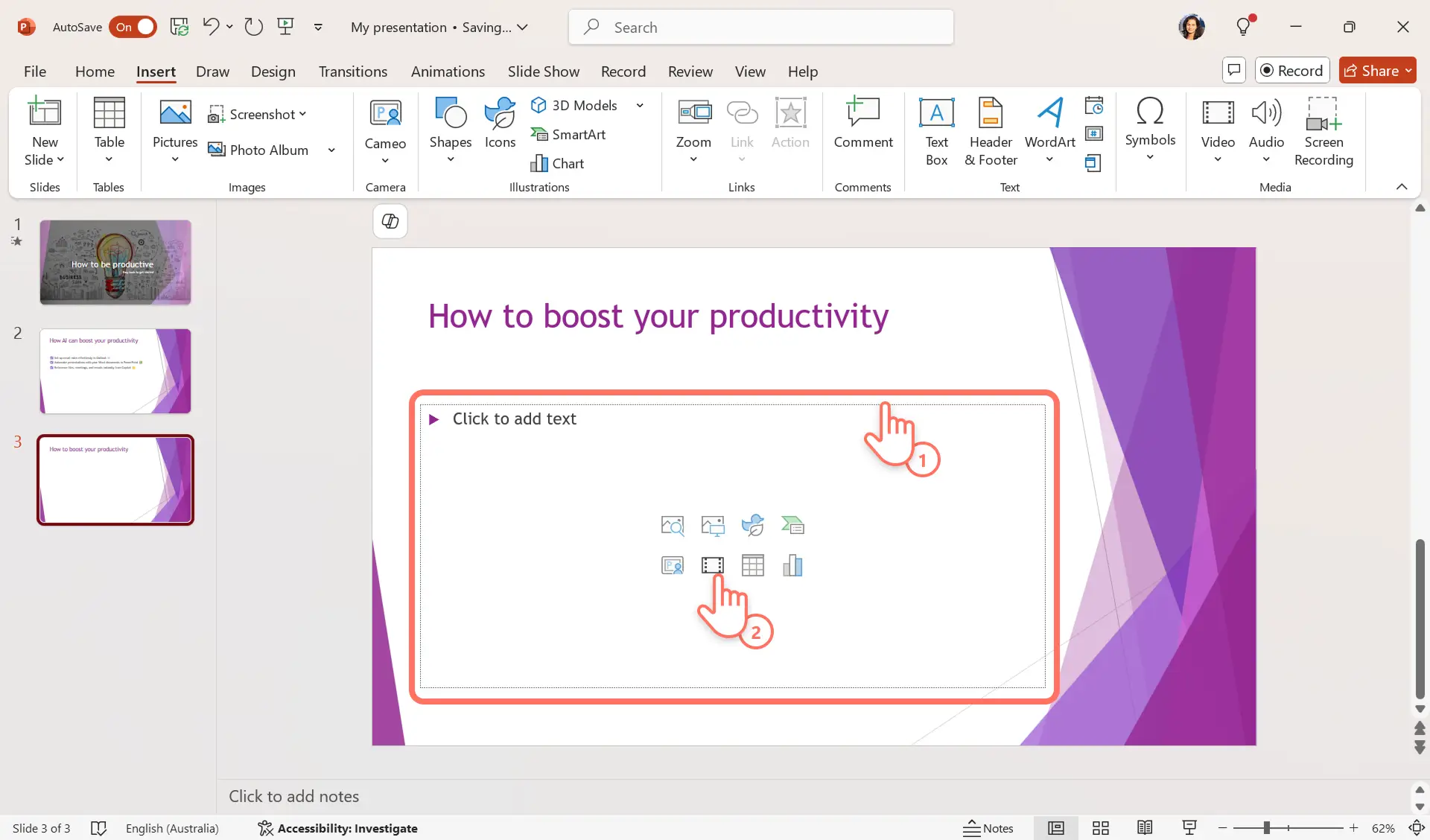Select the Insert Video icon
This screenshot has width=1430, height=840.
pos(712,565)
